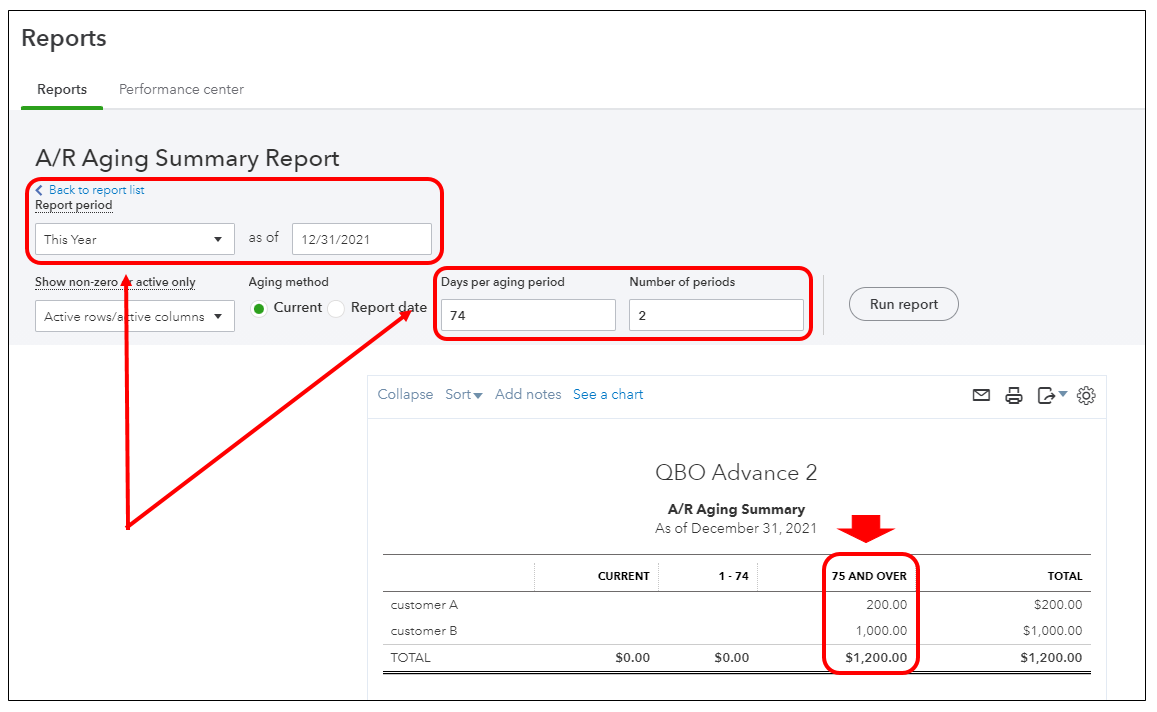Open the report settings gear icon
This screenshot has width=1157, height=712.
1086,395
